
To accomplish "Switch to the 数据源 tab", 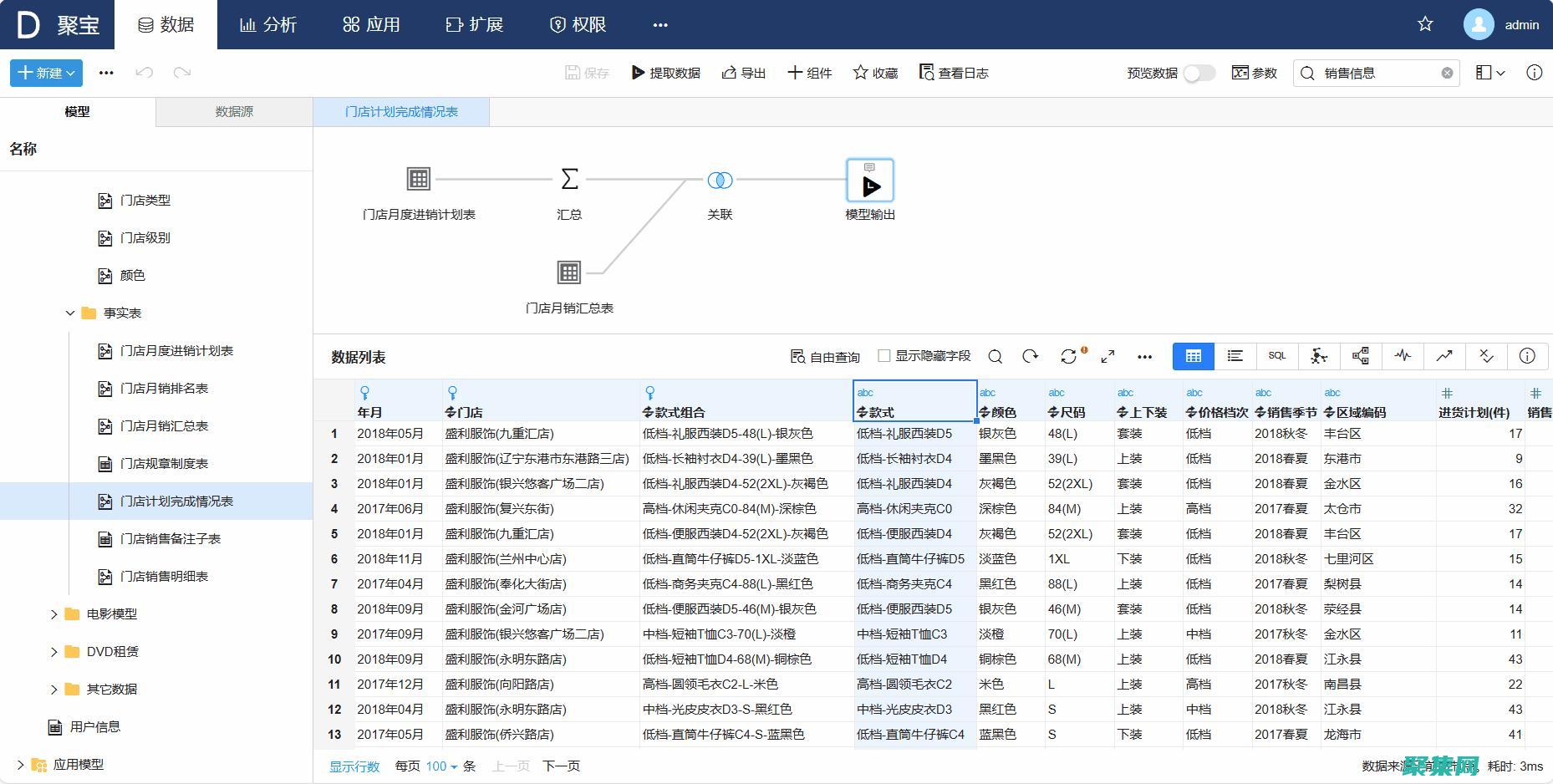I will pyautogui.click(x=234, y=111).
